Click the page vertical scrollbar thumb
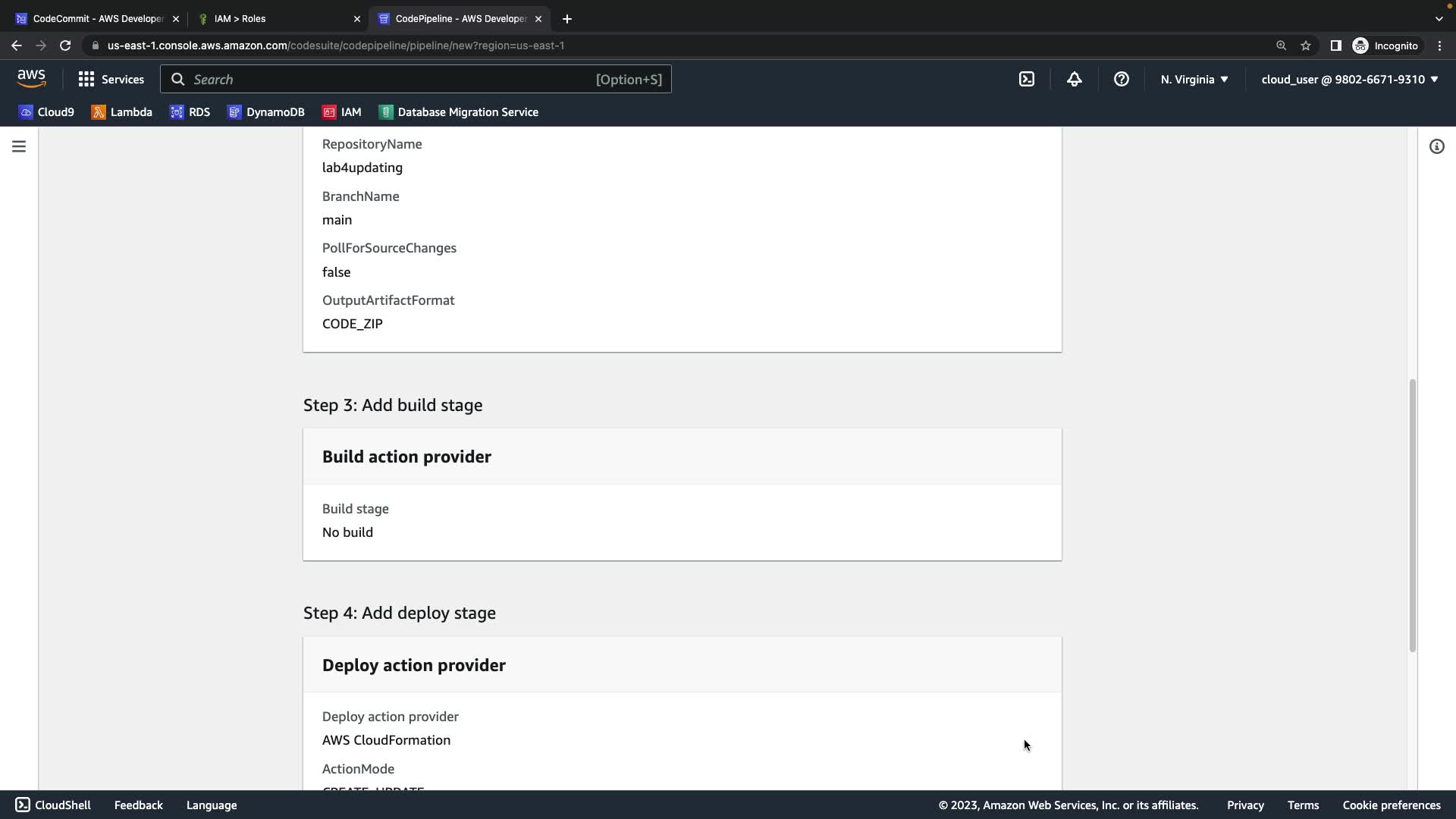The image size is (1456, 819). 1412,516
